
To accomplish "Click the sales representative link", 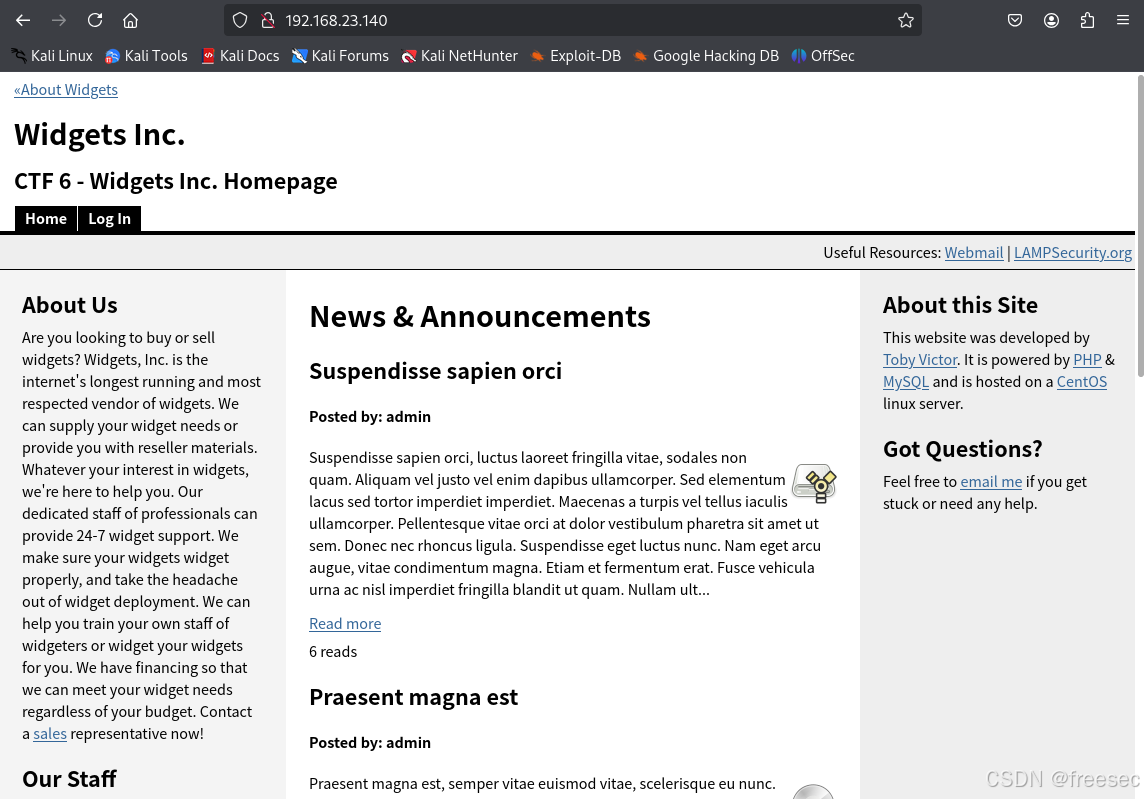I will [50, 733].
